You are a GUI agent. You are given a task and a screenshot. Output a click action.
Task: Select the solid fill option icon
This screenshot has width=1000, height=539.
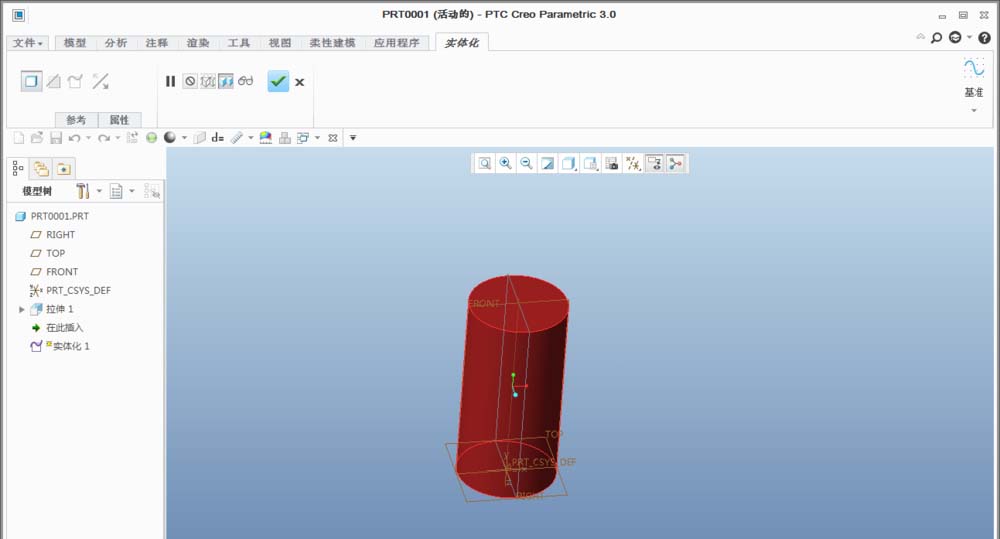pyautogui.click(x=31, y=81)
